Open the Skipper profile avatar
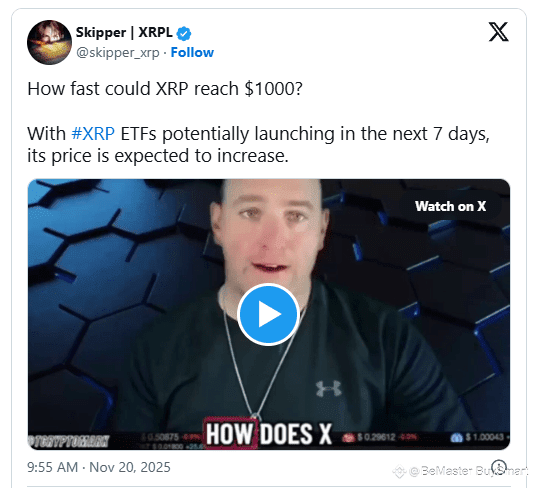Image resolution: width=536 pixels, height=488 pixels. (x=50, y=42)
